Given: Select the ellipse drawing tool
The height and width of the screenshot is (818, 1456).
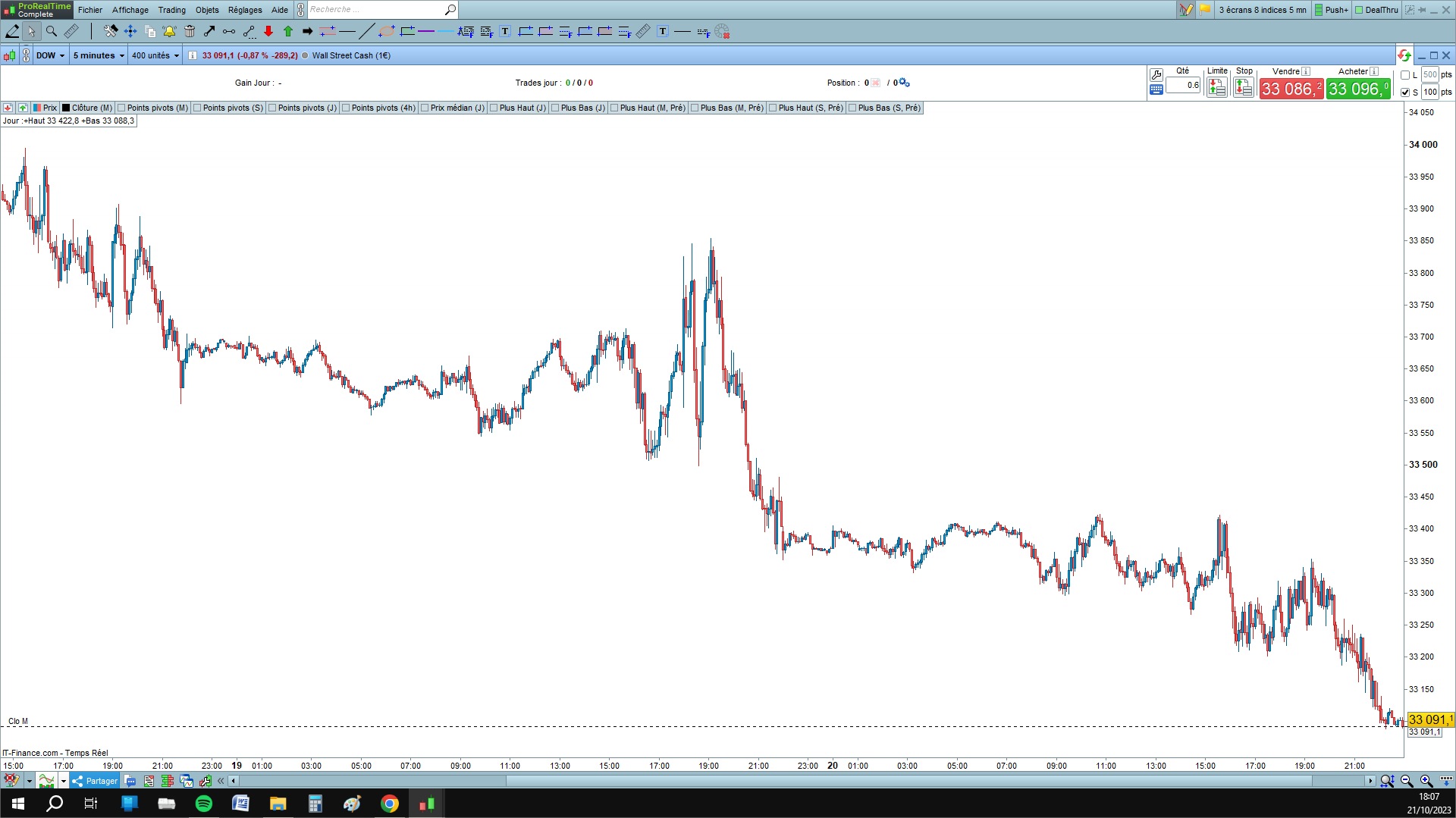Looking at the screenshot, I should [x=387, y=31].
